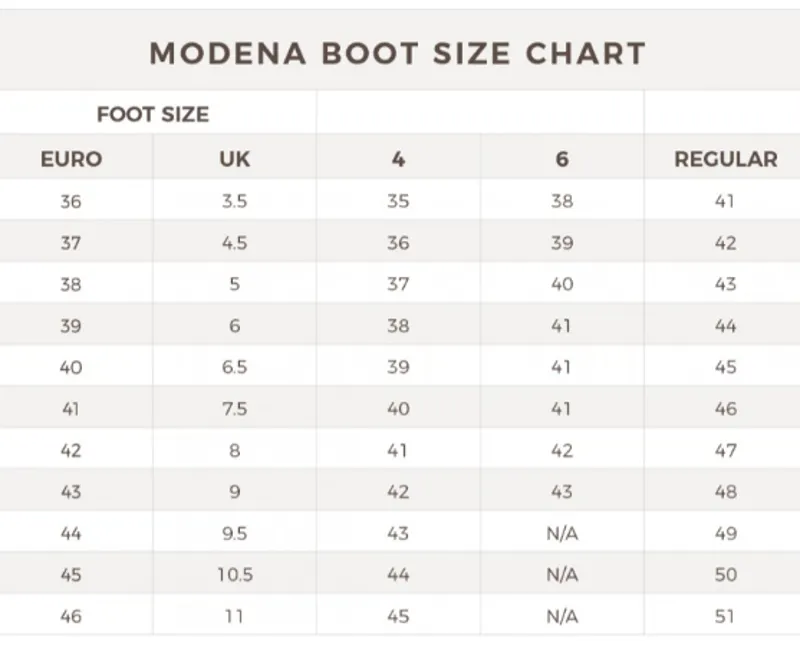This screenshot has width=800, height=659.
Task: Select the UK size 9.5 cell
Action: point(234,534)
